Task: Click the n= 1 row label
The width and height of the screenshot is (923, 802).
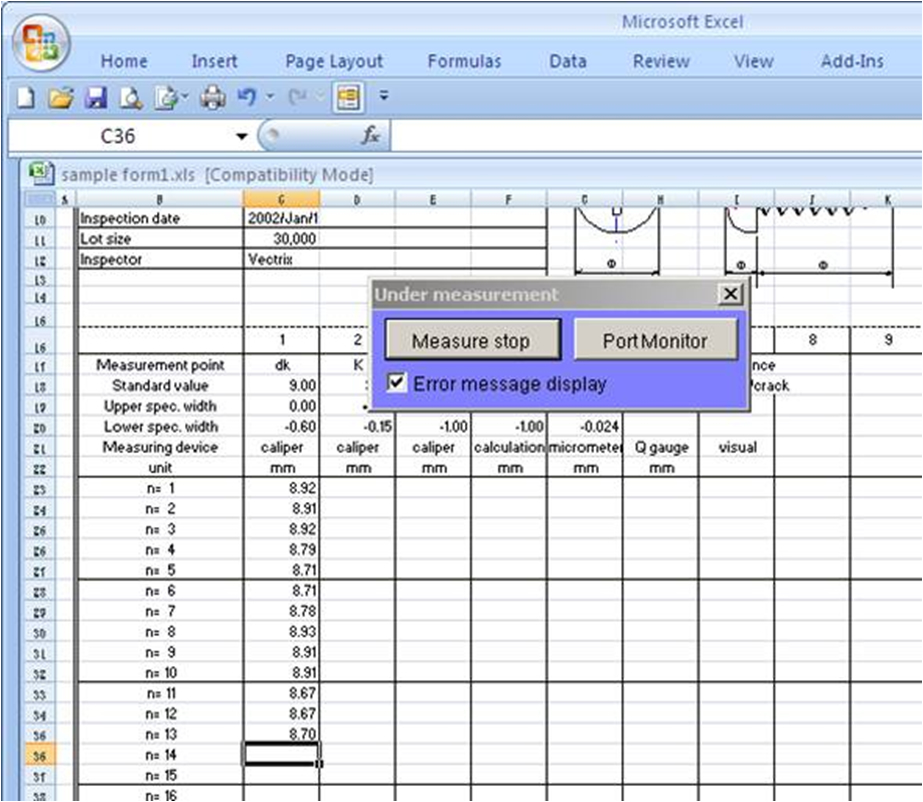Action: (161, 489)
